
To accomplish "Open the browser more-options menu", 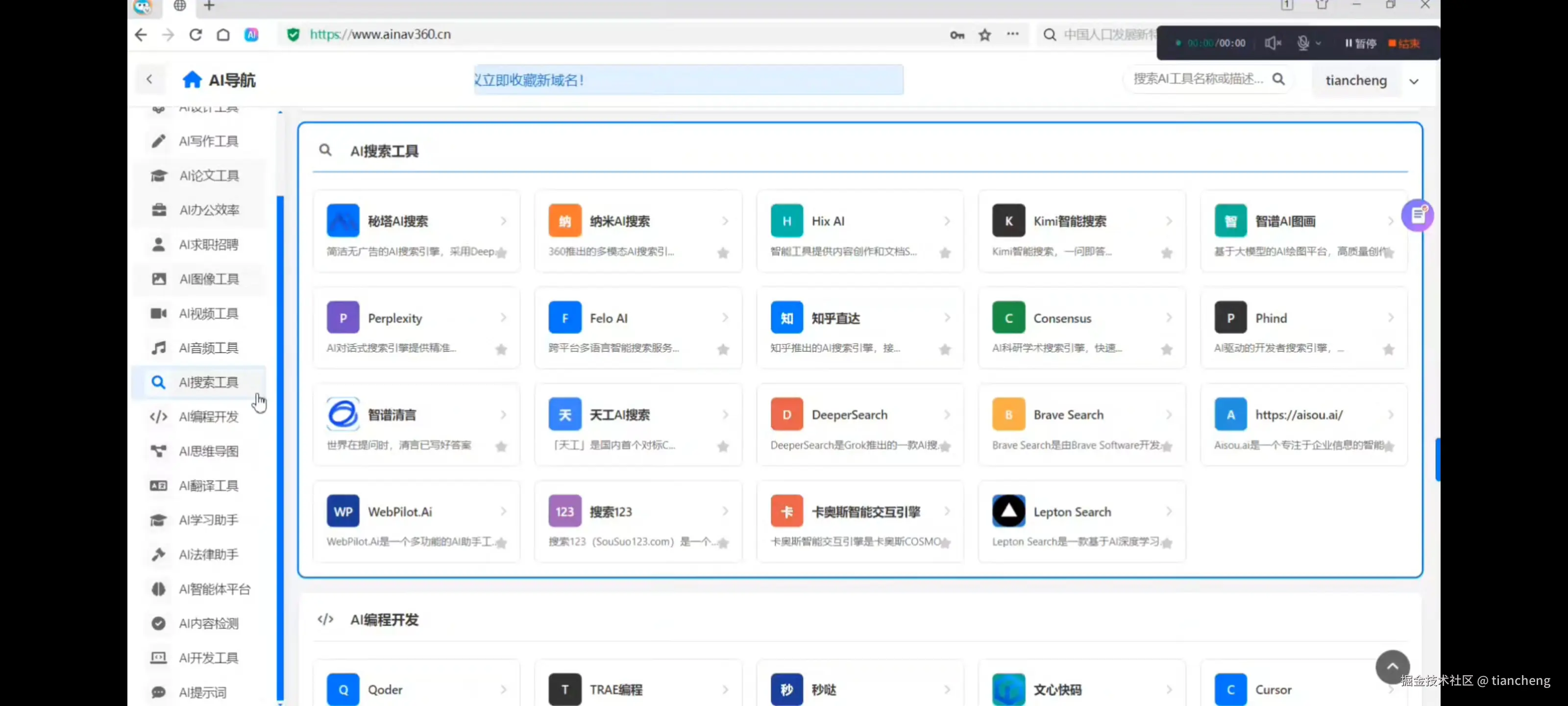I will click(1012, 35).
